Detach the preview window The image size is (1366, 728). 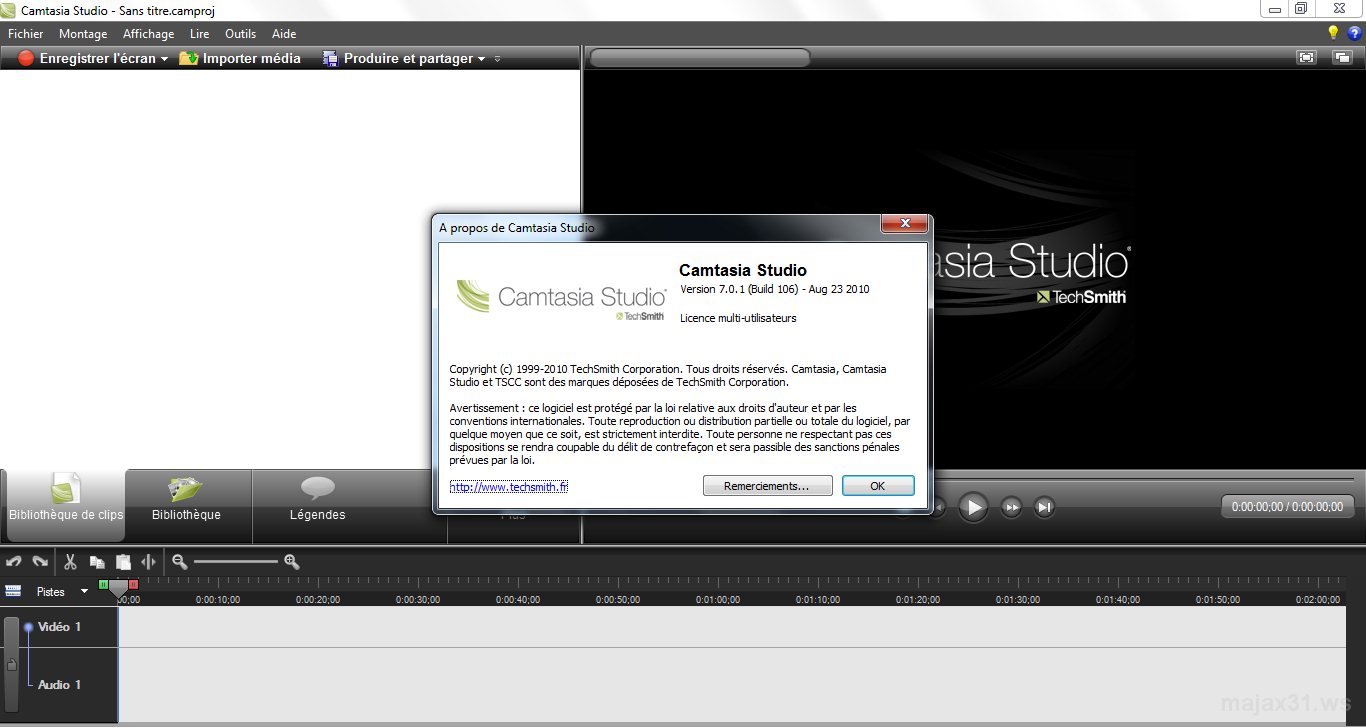1342,58
